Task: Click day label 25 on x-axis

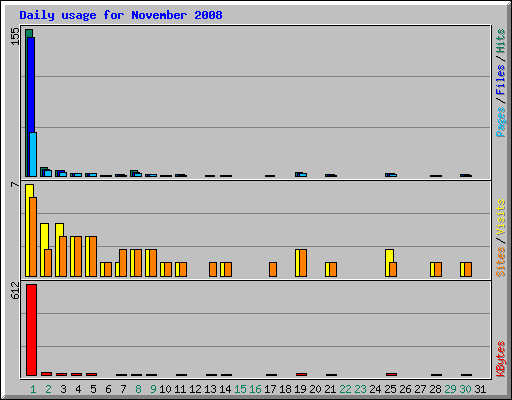Action: point(390,389)
